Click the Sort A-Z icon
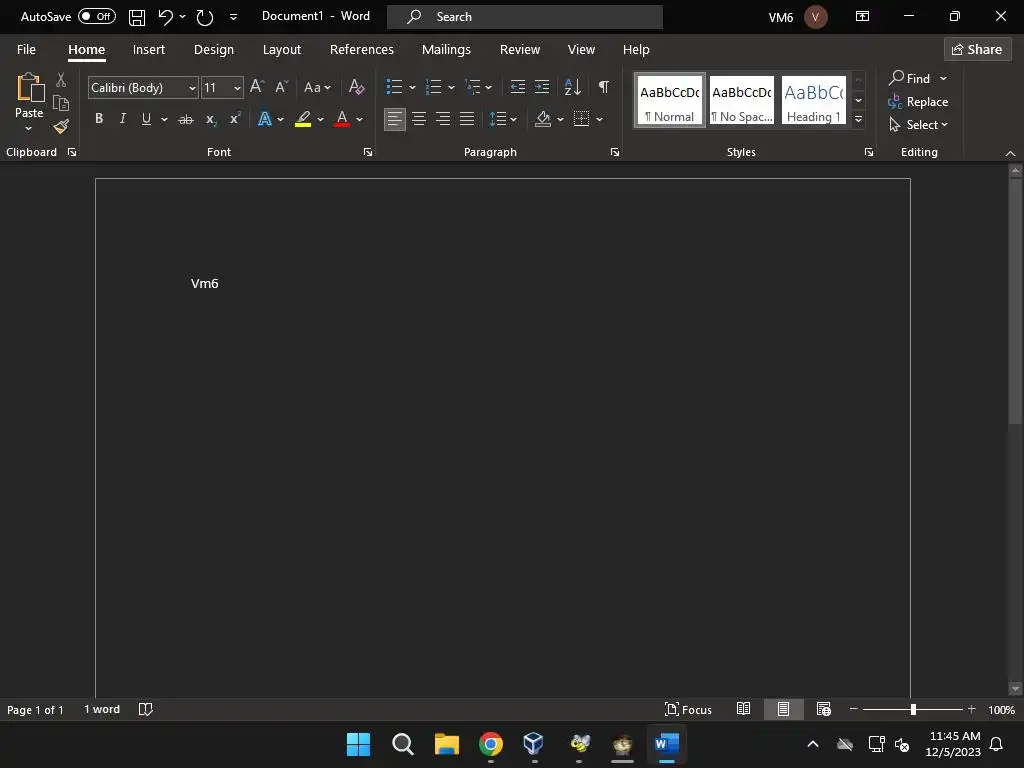 point(572,87)
